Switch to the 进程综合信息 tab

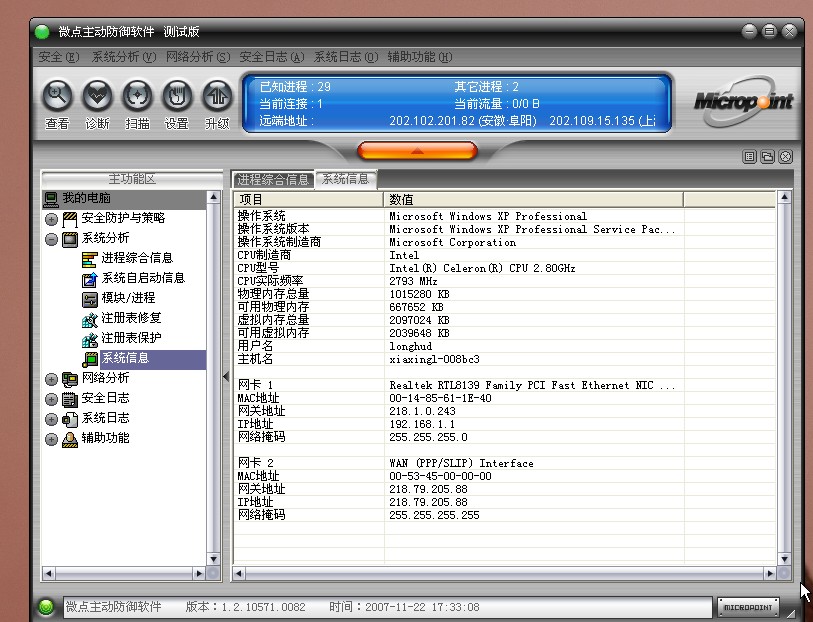pyautogui.click(x=273, y=179)
